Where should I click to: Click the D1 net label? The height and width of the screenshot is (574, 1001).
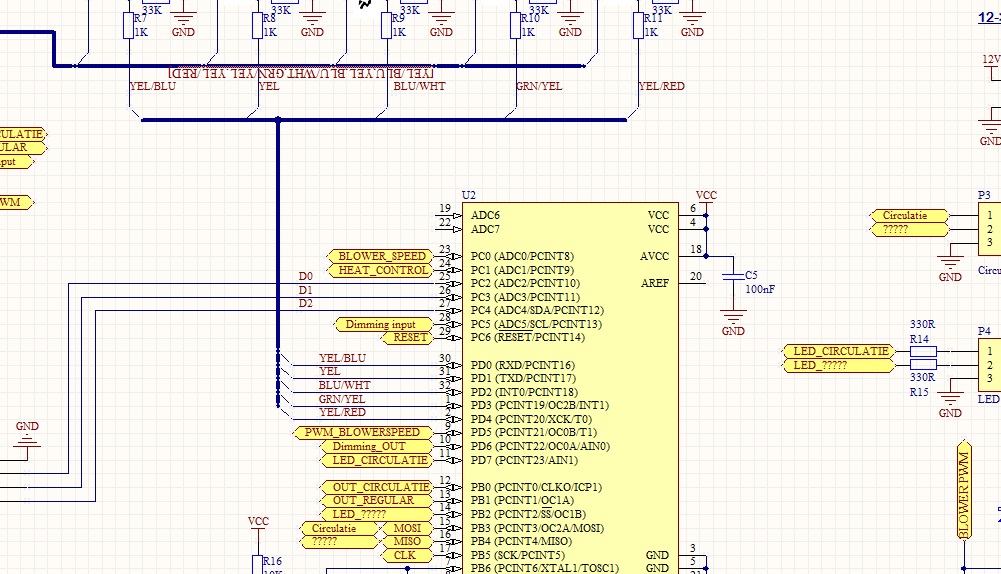306,290
